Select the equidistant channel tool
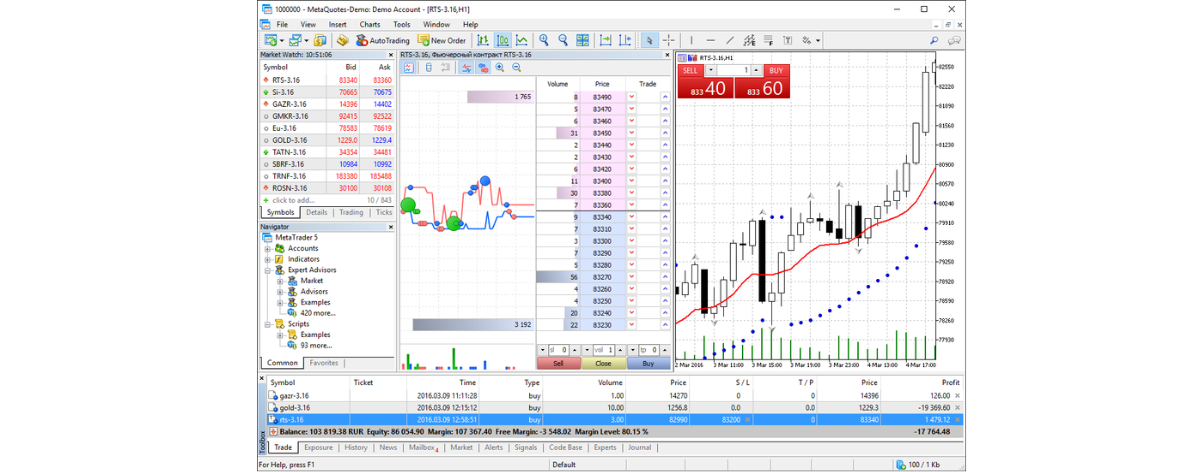This screenshot has width=1181, height=472. 749,41
